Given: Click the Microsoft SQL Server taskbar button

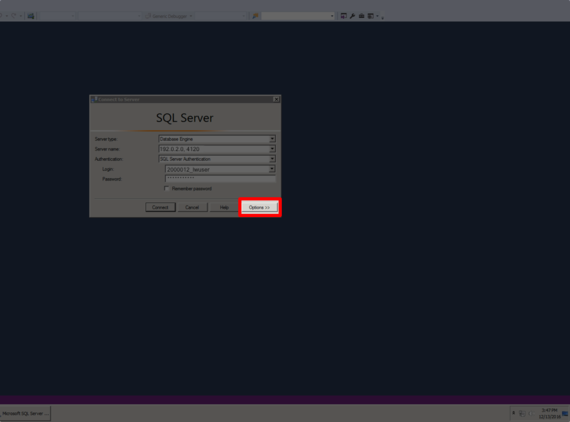Looking at the screenshot, I should pyautogui.click(x=25, y=413).
